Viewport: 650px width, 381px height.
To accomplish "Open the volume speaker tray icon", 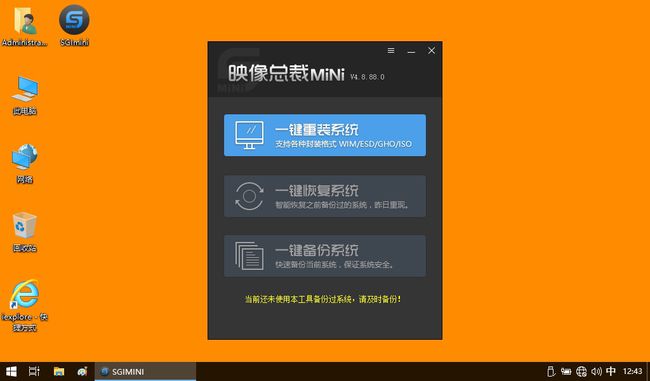I will 597,371.
